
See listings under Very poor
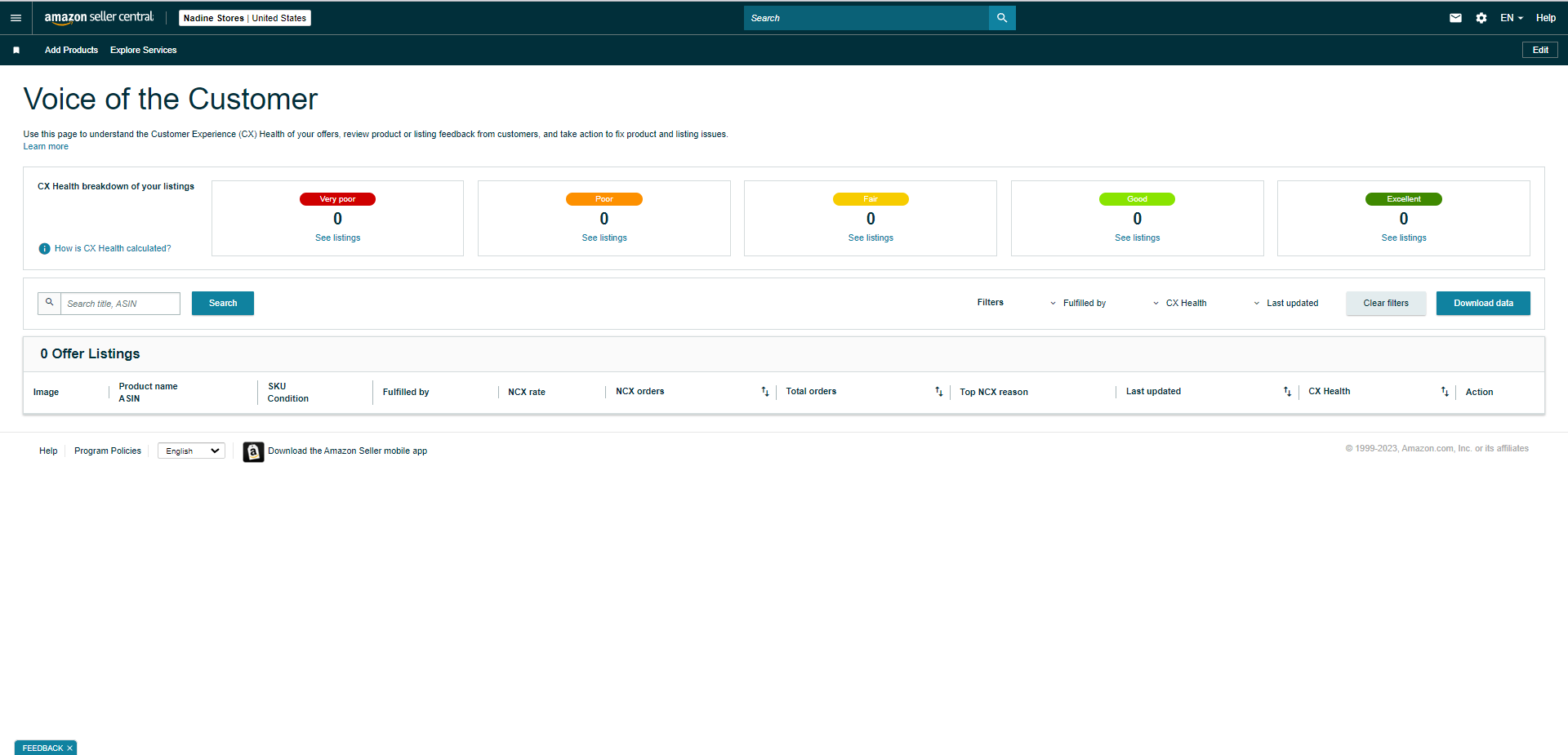(x=337, y=238)
